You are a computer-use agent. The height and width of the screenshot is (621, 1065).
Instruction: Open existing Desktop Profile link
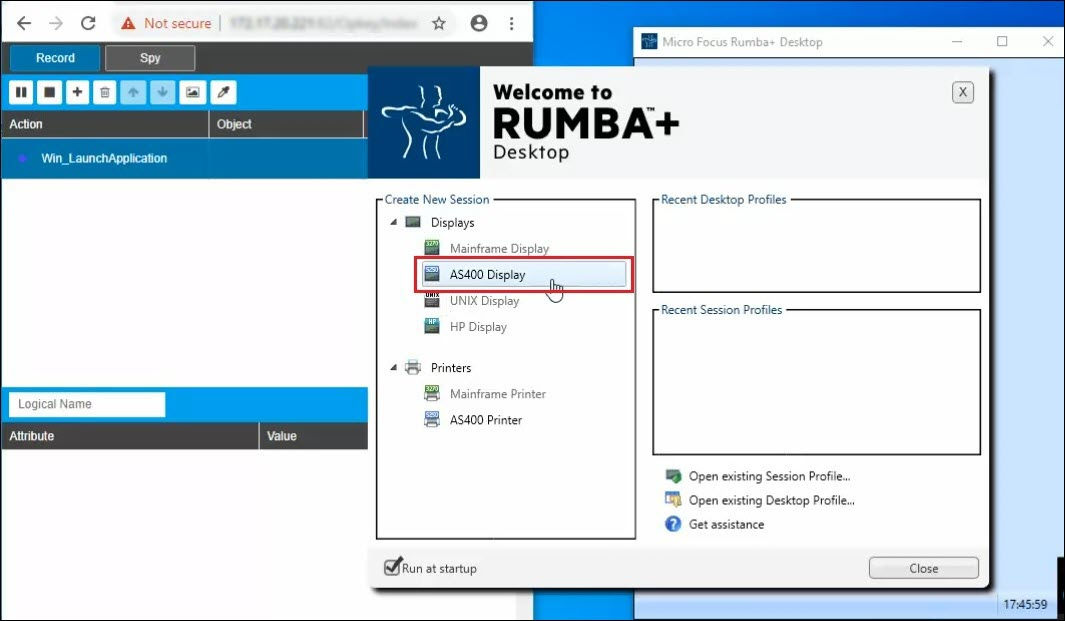(772, 500)
